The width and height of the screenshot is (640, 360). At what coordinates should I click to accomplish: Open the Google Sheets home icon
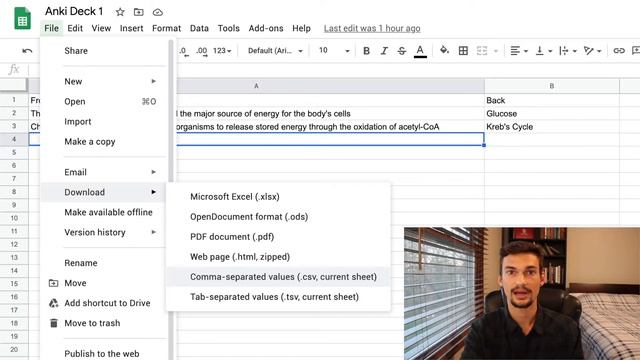[22, 19]
